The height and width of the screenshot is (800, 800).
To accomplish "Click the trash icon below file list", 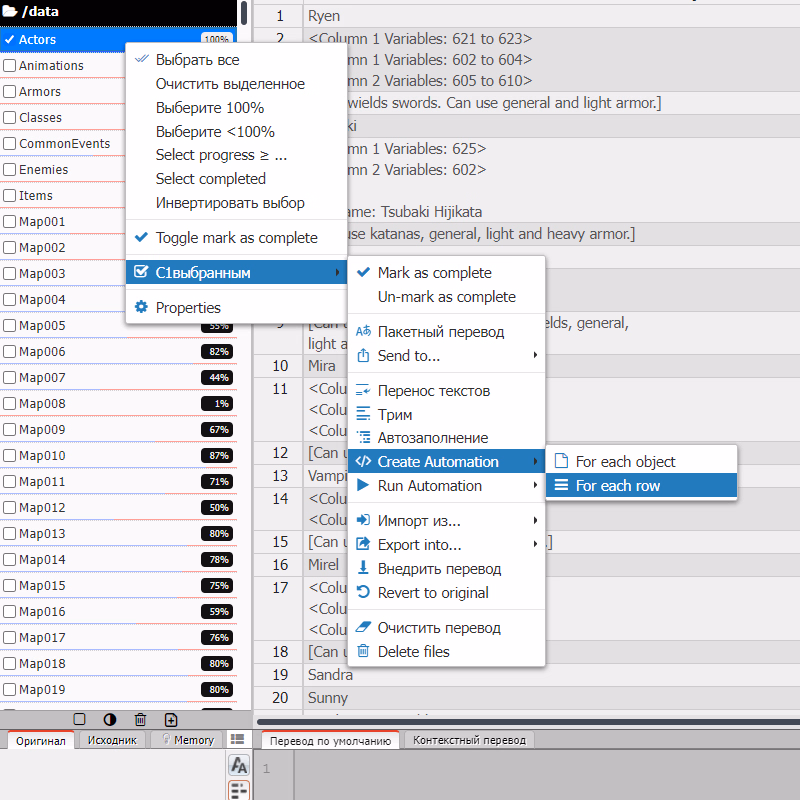I will tap(140, 719).
